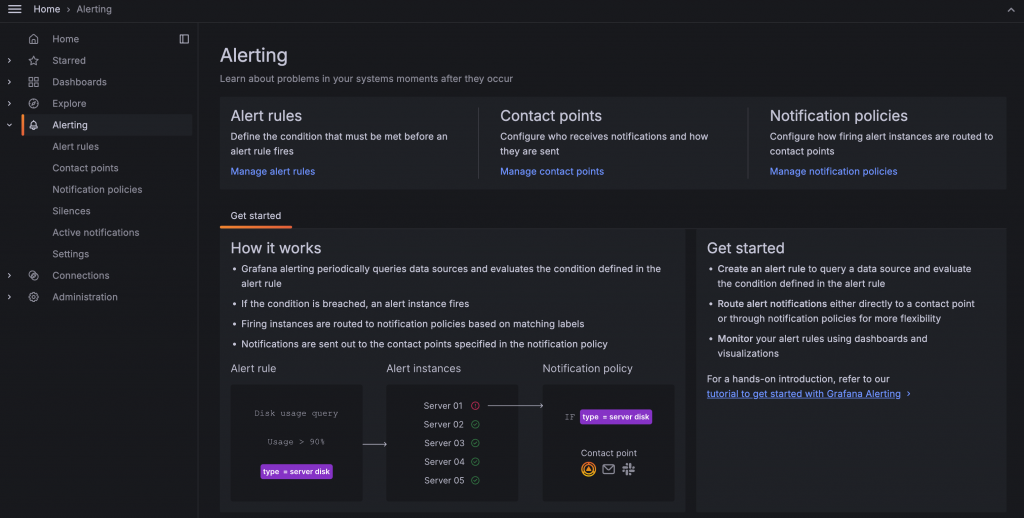The height and width of the screenshot is (518, 1024).
Task: Collapse the Alerting section chevron
Action: 9,125
